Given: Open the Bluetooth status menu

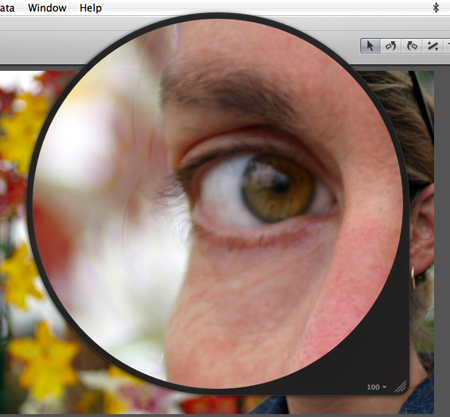Looking at the screenshot, I should [436, 8].
